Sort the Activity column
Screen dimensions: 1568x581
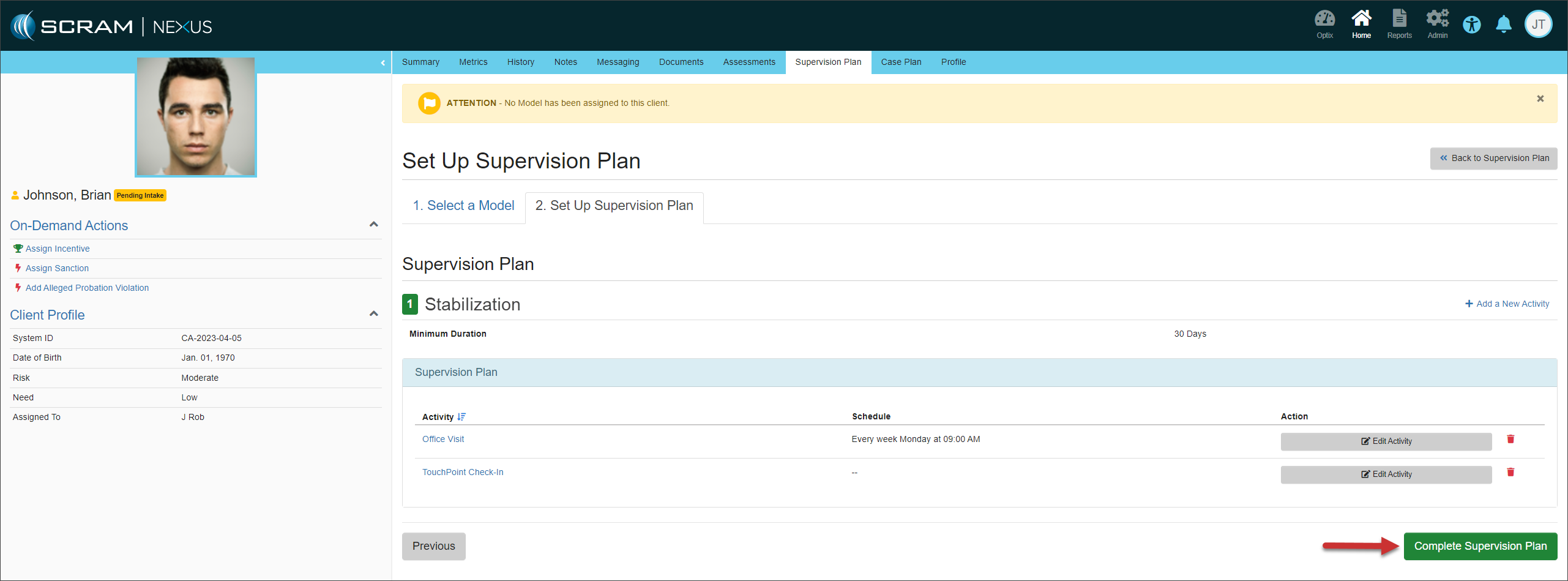(461, 417)
